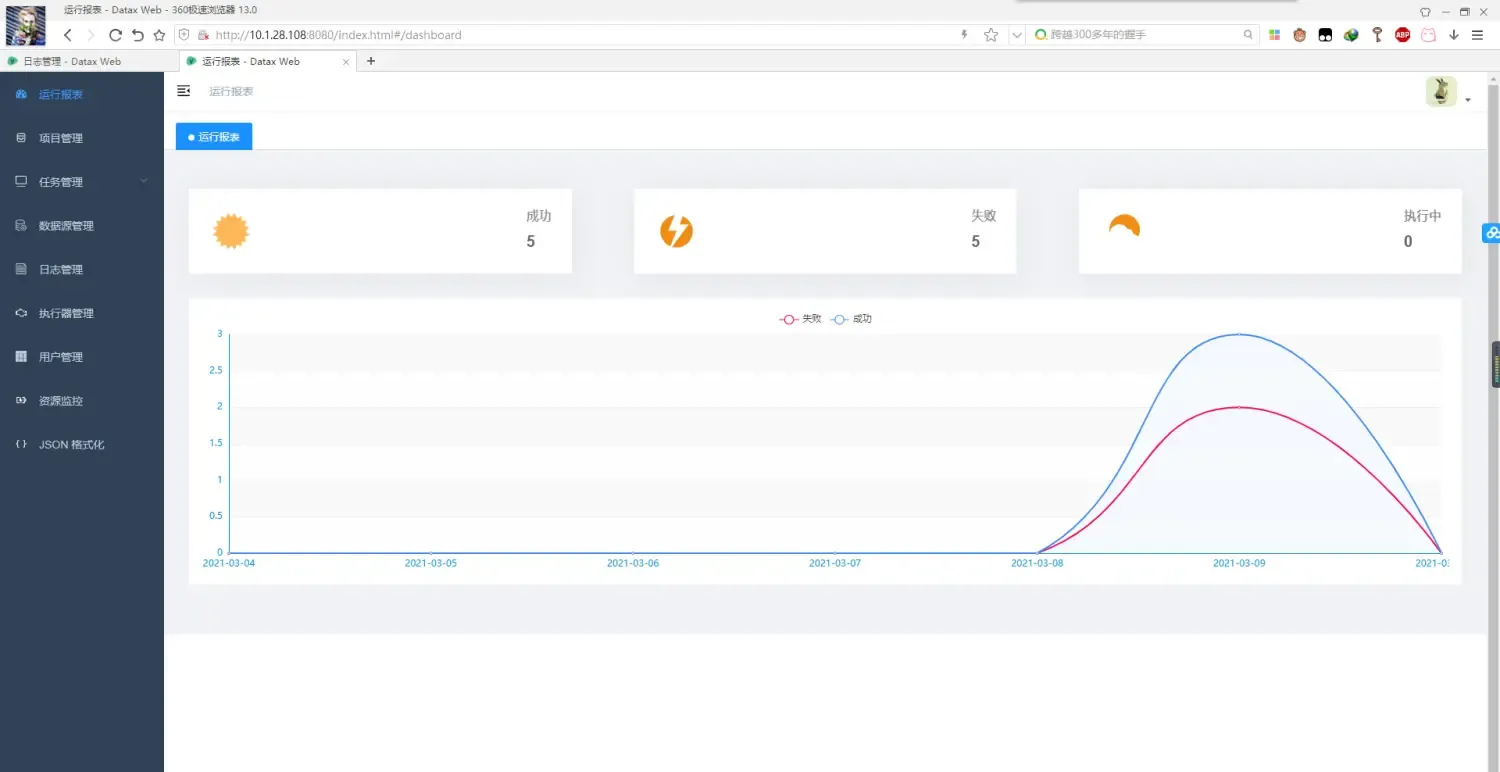Screen dimensions: 1500x772
Task: Expand the 任务管理 submenu
Action: 58,181
